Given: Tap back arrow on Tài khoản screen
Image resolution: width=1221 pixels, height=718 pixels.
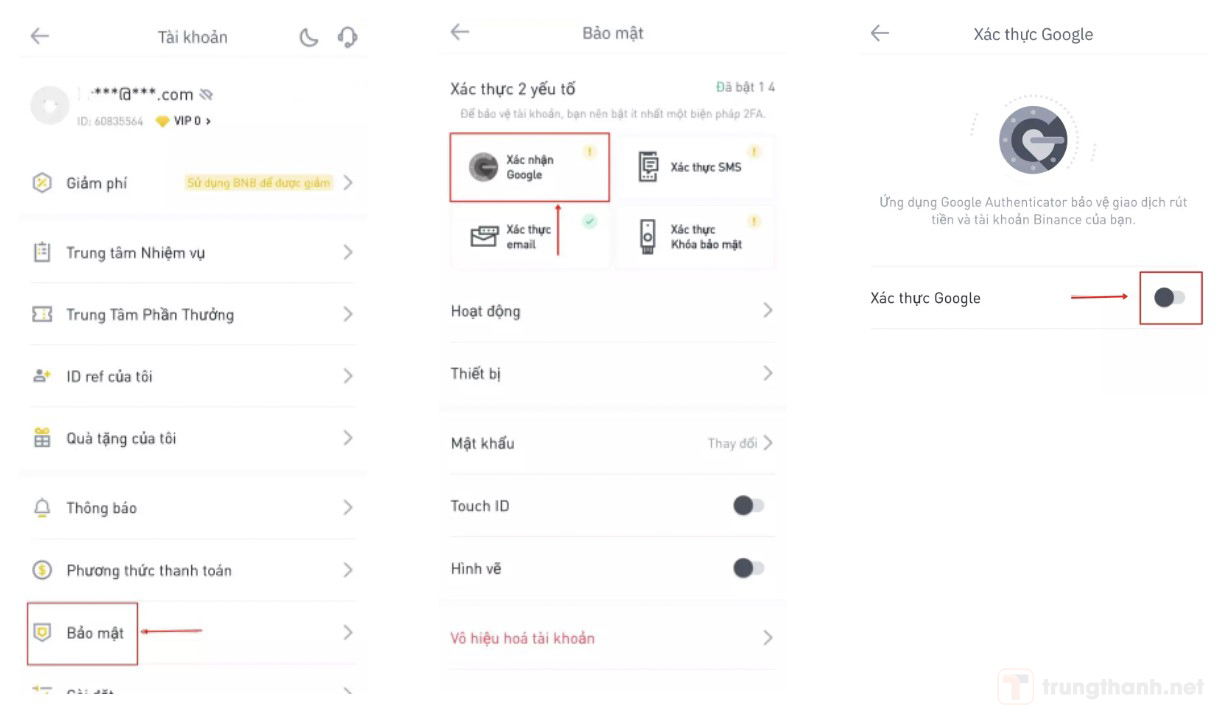Looking at the screenshot, I should [x=39, y=36].
